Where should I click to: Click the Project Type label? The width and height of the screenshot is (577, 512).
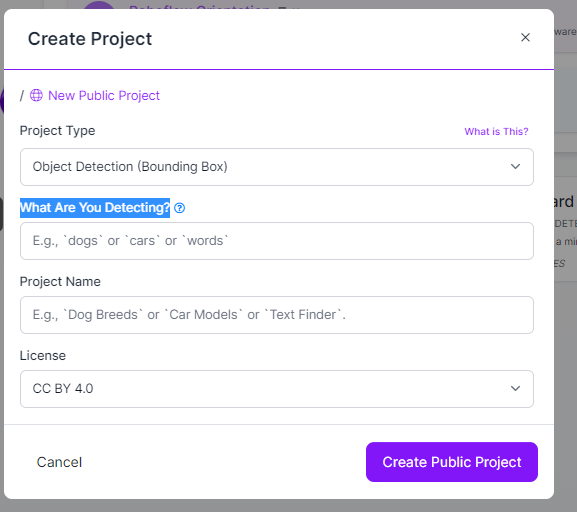tap(57, 131)
